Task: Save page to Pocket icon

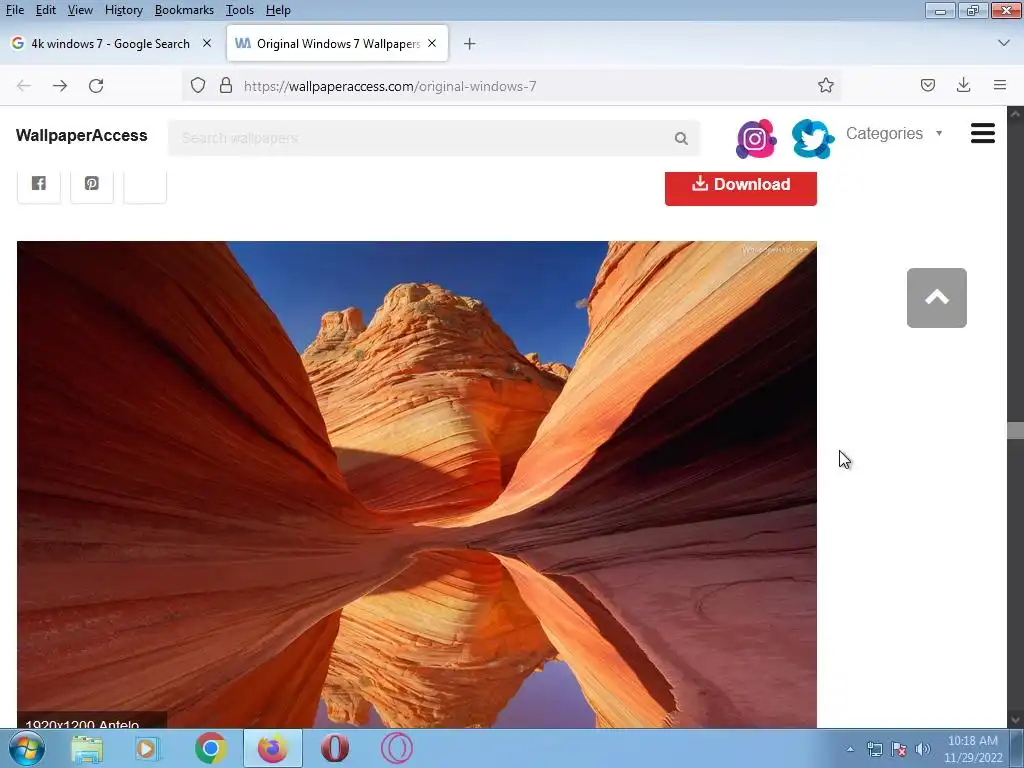Action: pyautogui.click(x=927, y=85)
